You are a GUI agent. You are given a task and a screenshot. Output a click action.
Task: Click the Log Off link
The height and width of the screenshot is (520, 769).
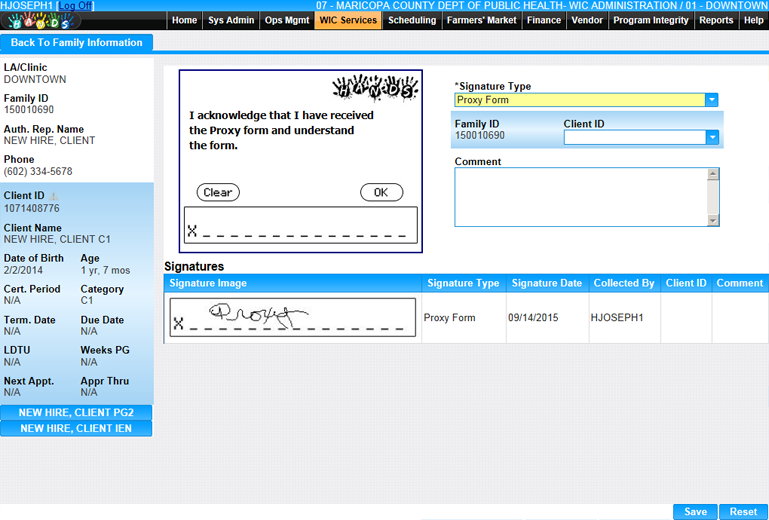click(x=75, y=6)
